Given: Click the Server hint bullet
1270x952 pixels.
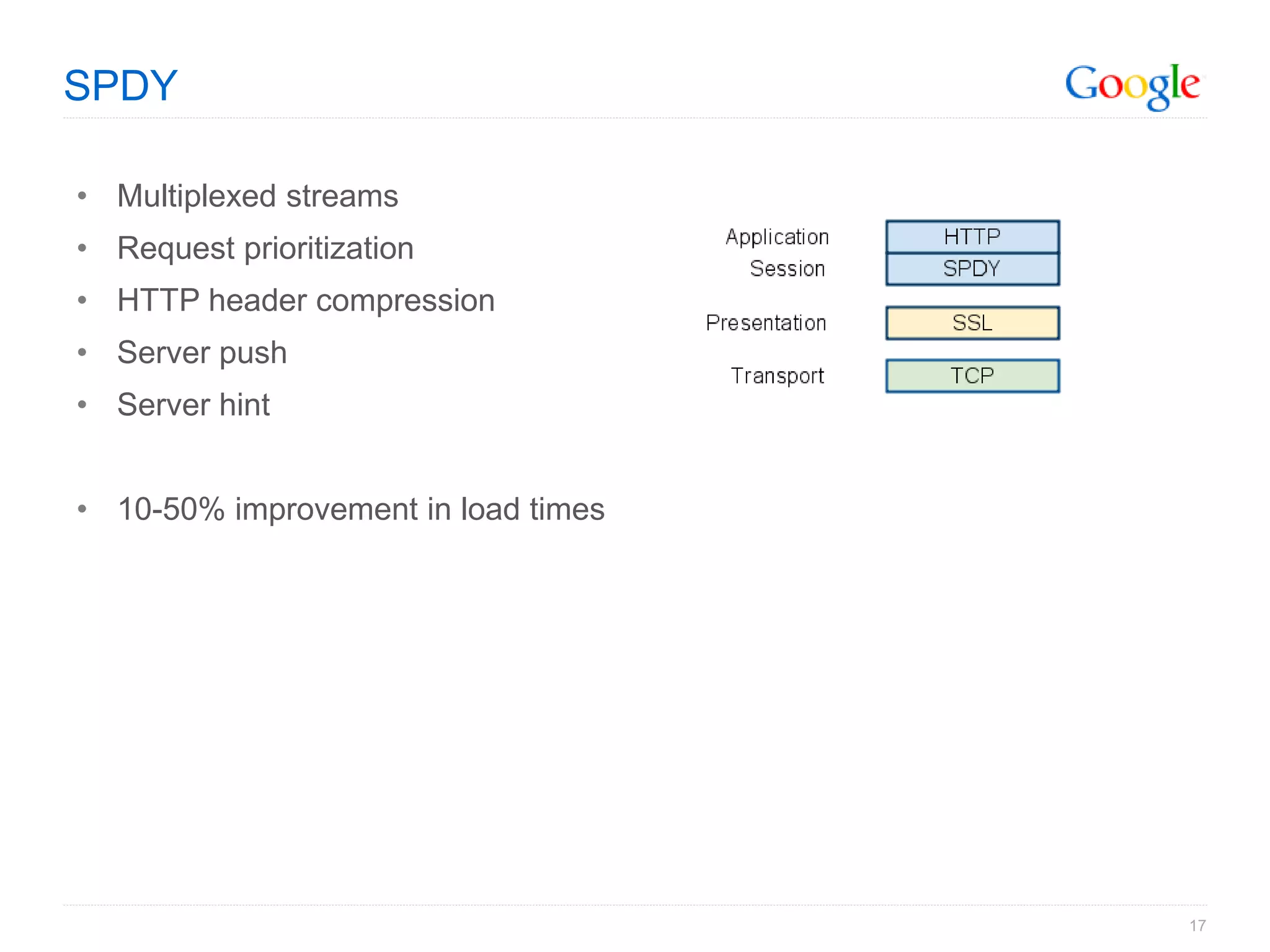Looking at the screenshot, I should (x=193, y=405).
